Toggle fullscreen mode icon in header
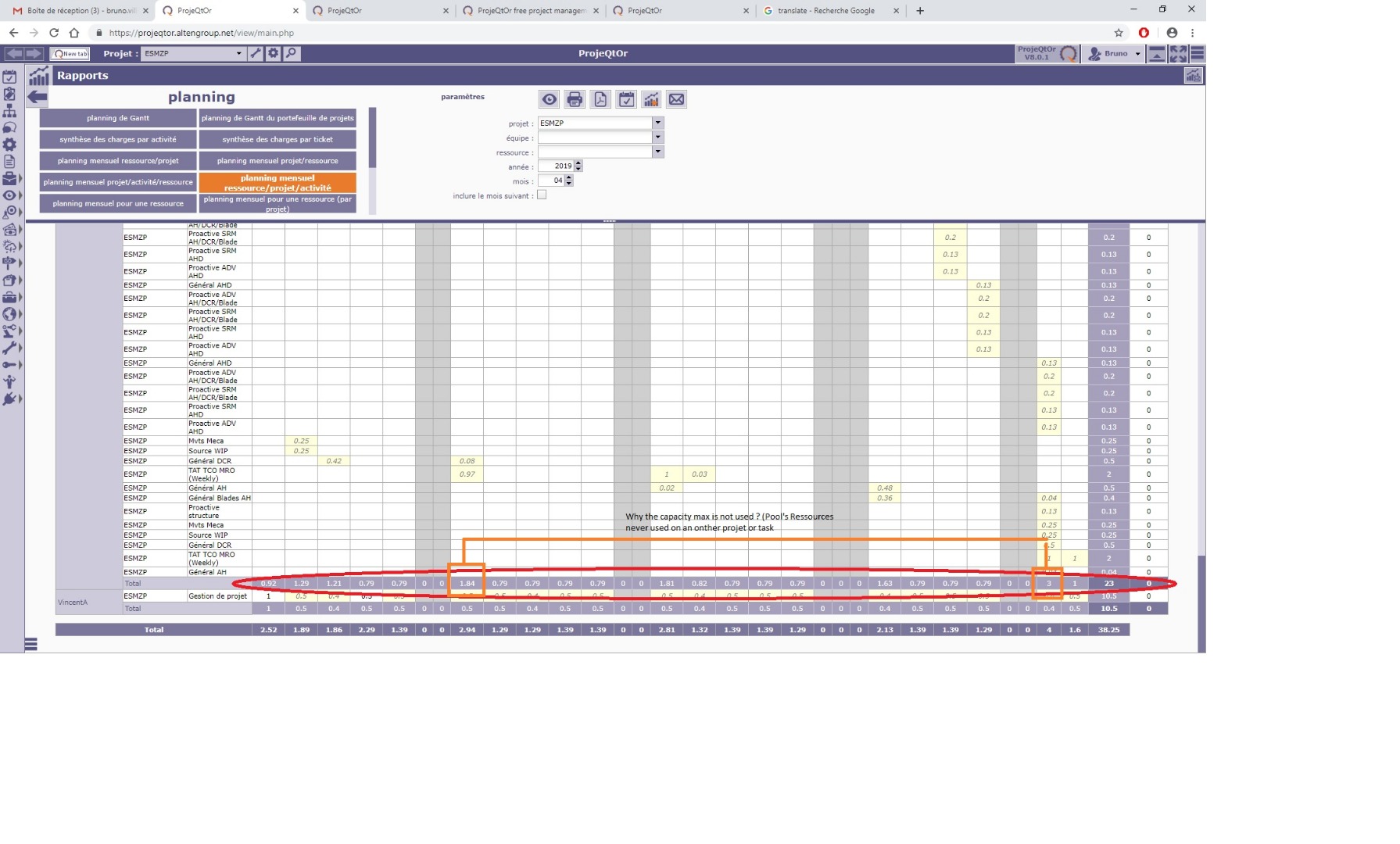Image resolution: width=1400 pixels, height=844 pixels. [1178, 53]
